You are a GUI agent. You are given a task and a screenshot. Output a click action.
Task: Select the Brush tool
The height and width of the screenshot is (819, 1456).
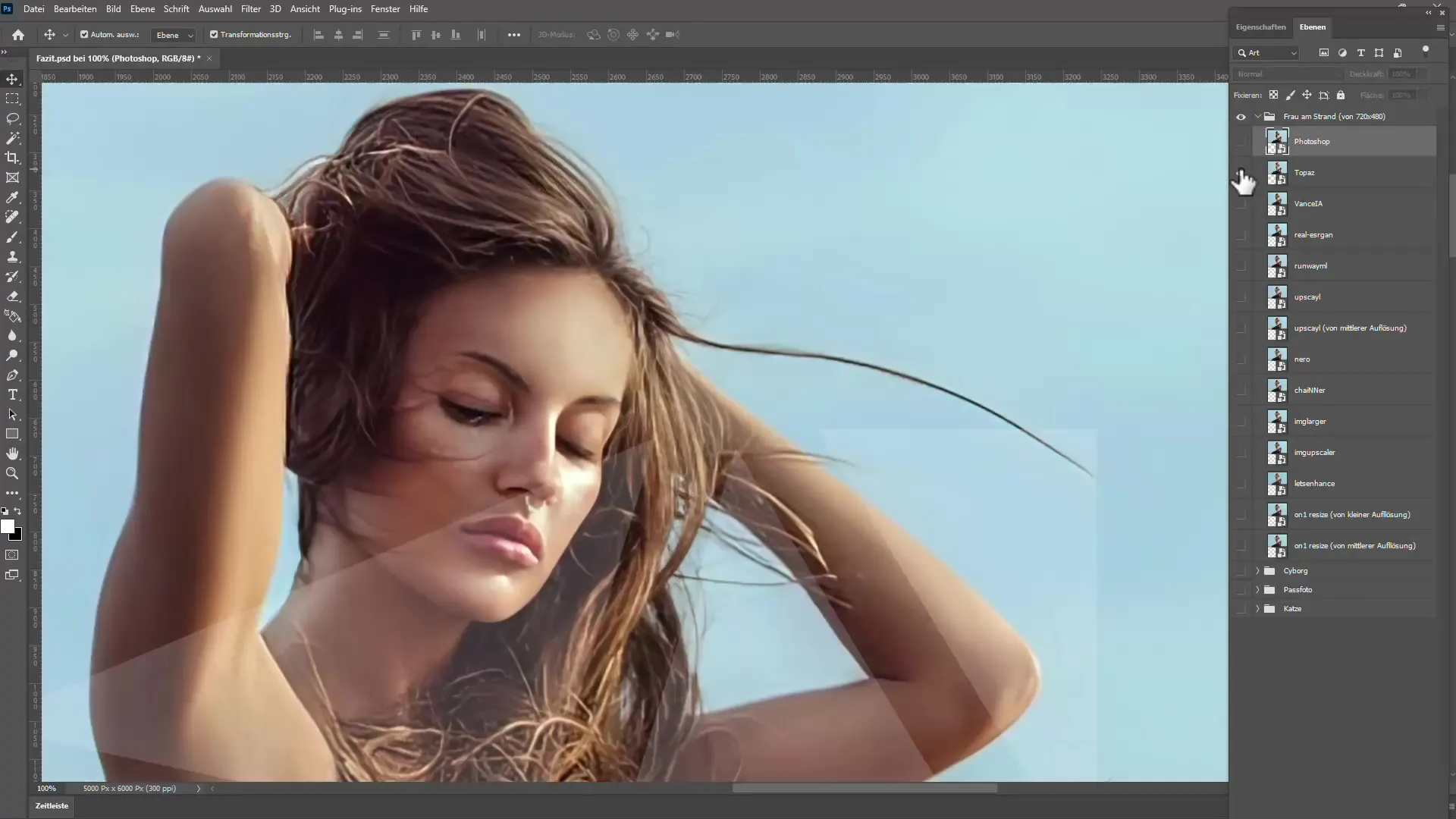click(14, 237)
